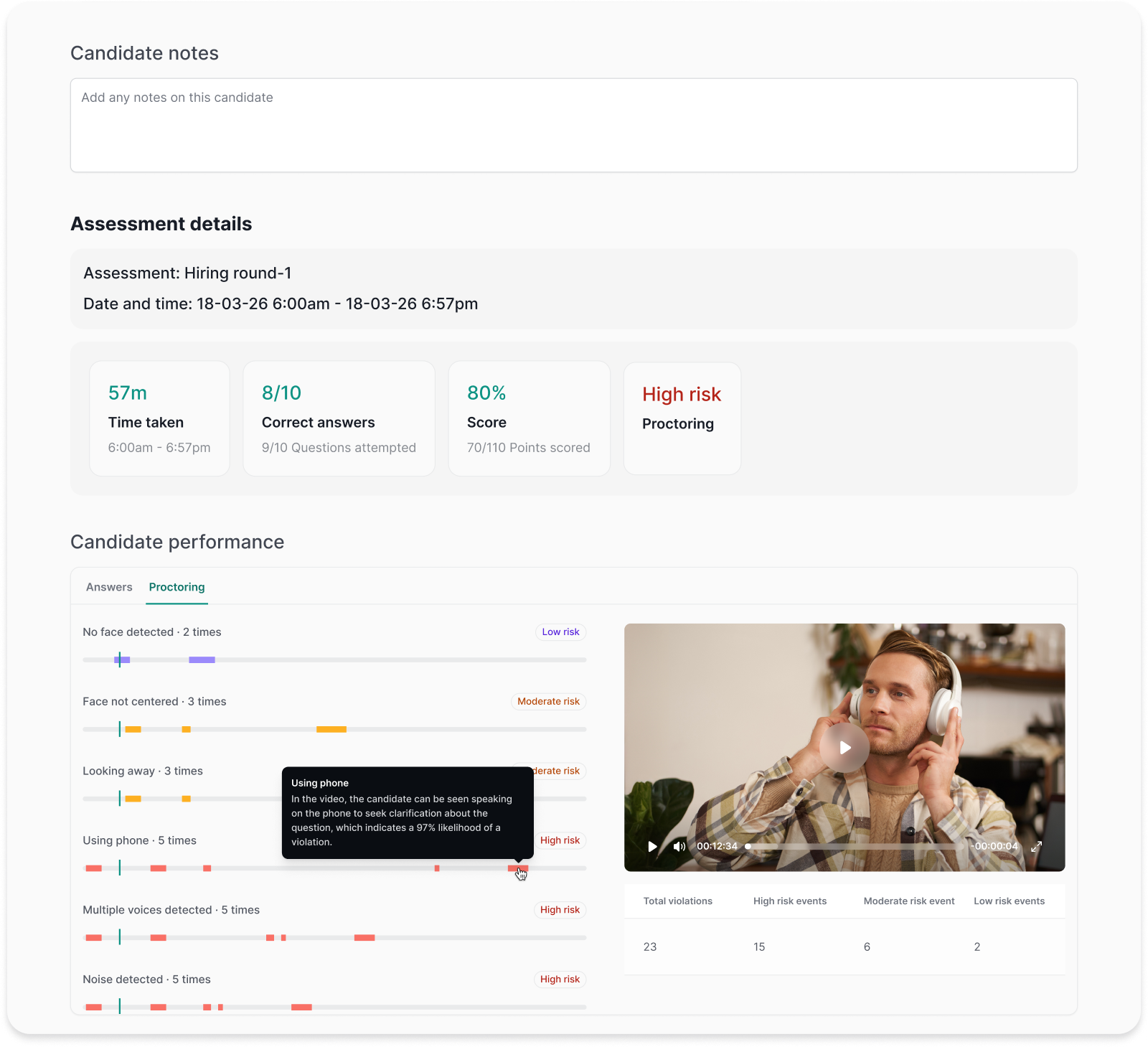Open the 'Correct answers' stat card
The width and height of the screenshot is (1148, 1047).
point(339,418)
